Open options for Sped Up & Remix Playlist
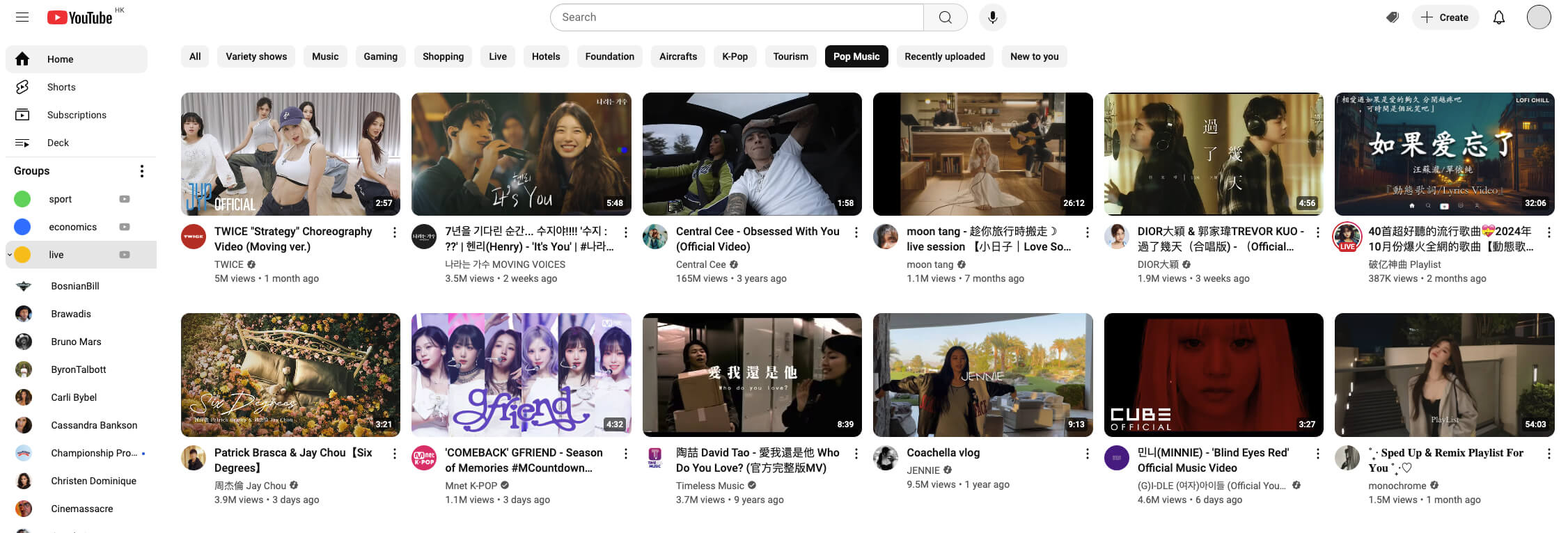 (x=1549, y=454)
